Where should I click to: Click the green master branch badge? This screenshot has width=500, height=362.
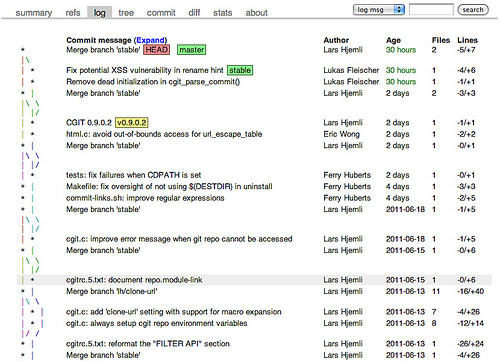click(x=191, y=50)
